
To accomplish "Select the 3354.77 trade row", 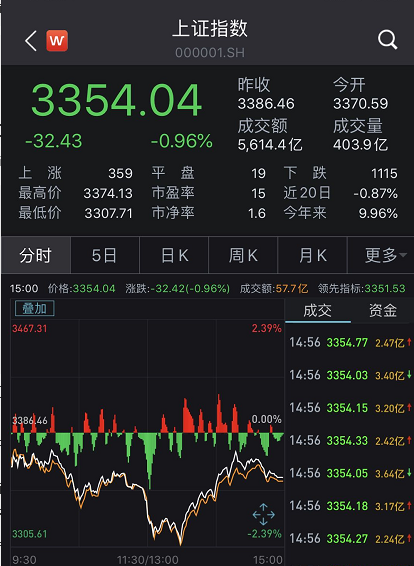I will (x=350, y=343).
